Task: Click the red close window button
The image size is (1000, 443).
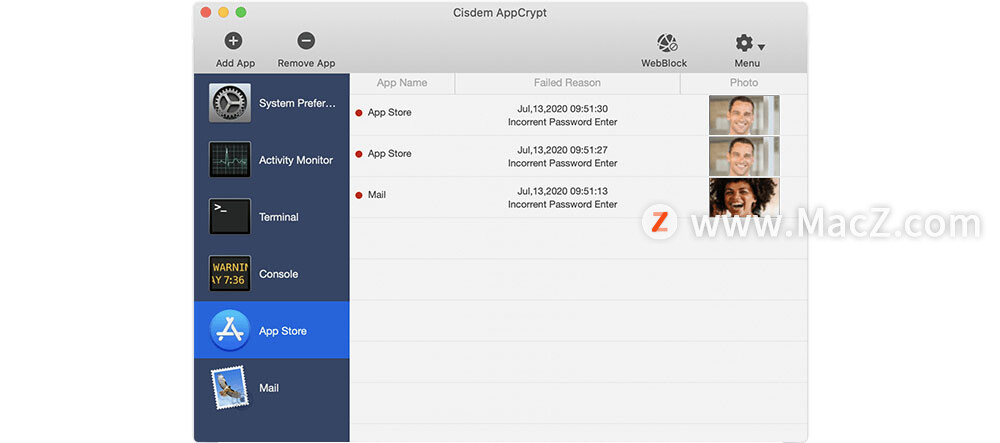Action: pos(205,12)
